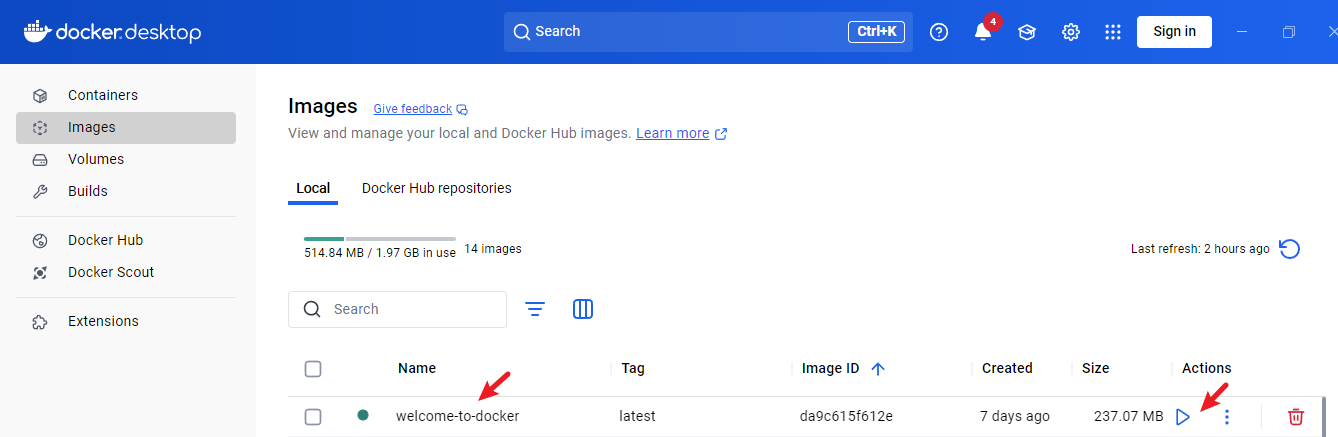Viewport: 1338px width, 437px height.
Task: Select Images in the sidebar
Action: pos(126,127)
